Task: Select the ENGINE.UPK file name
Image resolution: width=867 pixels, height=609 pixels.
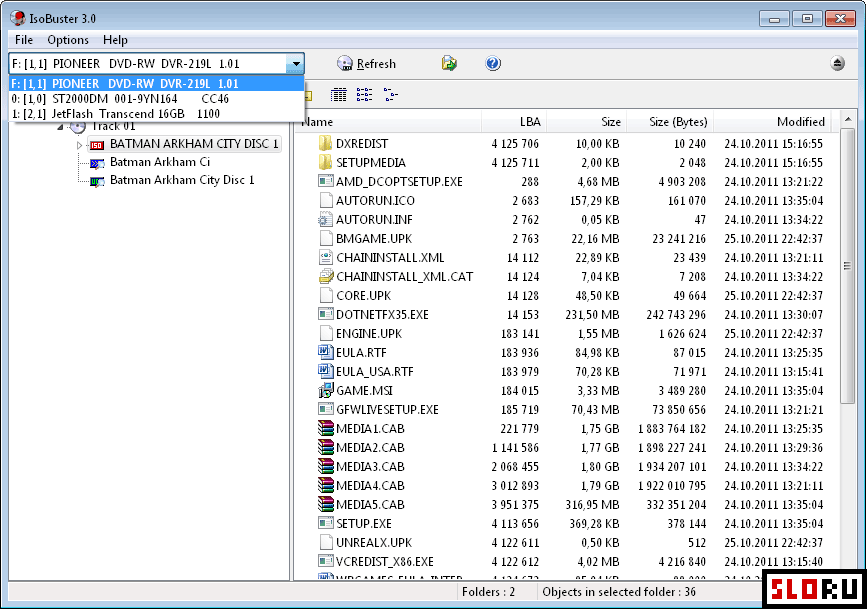Action: pos(369,334)
